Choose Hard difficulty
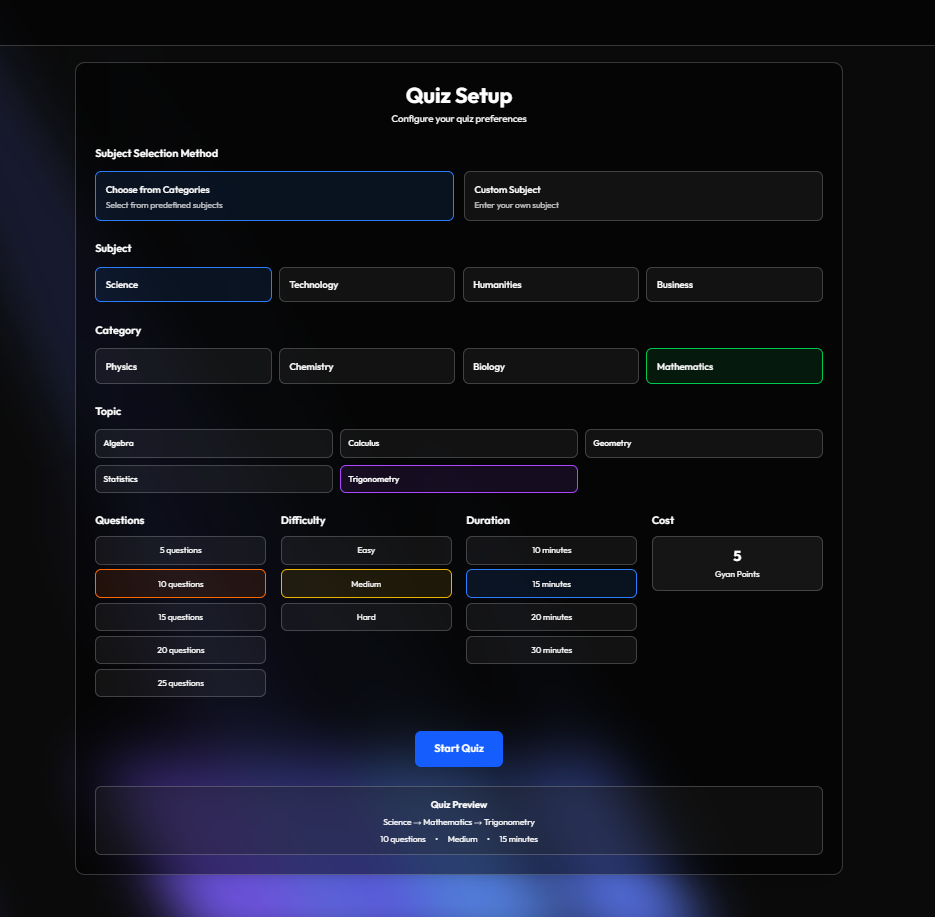 point(366,617)
